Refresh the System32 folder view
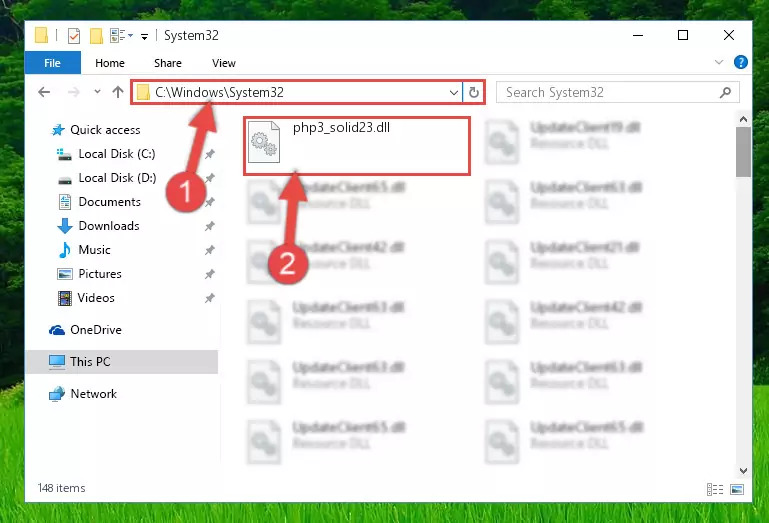This screenshot has width=769, height=523. 473,92
